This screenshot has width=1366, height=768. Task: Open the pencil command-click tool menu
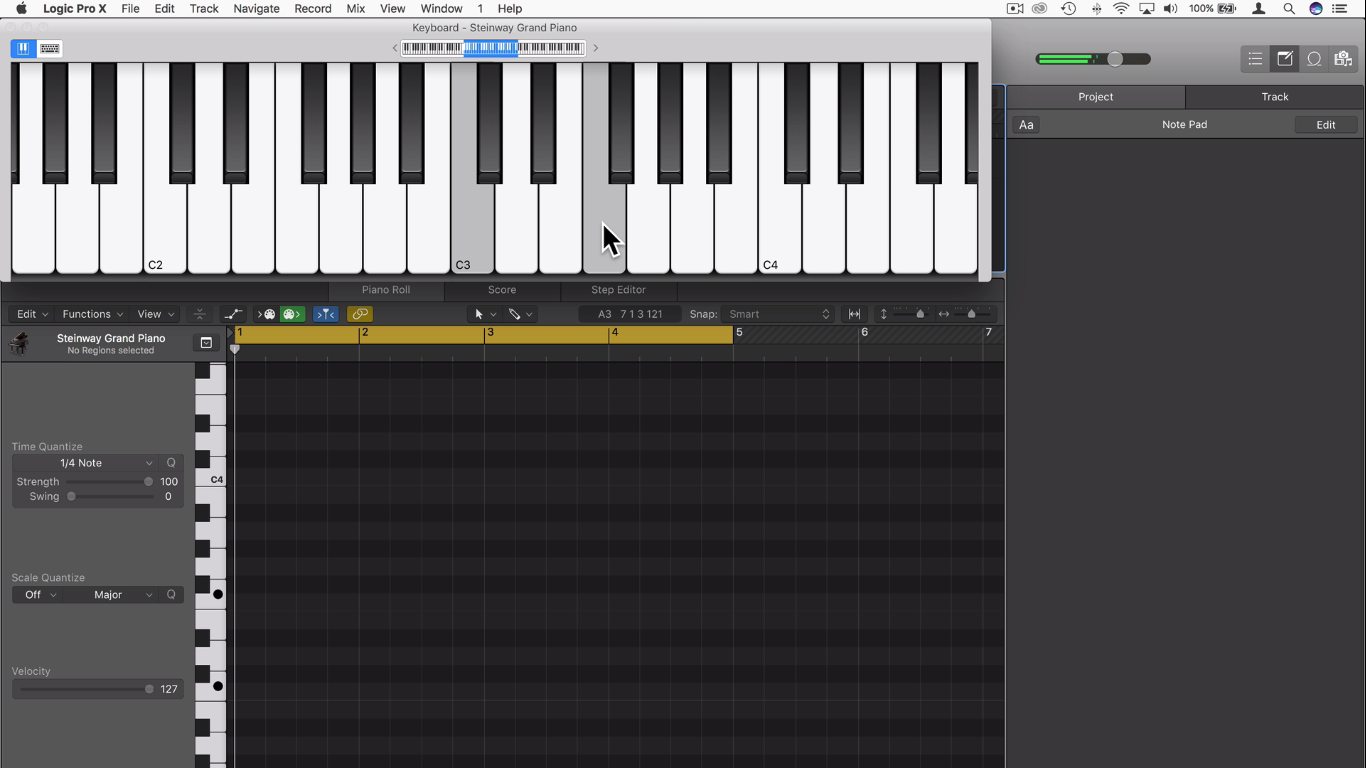pos(520,314)
